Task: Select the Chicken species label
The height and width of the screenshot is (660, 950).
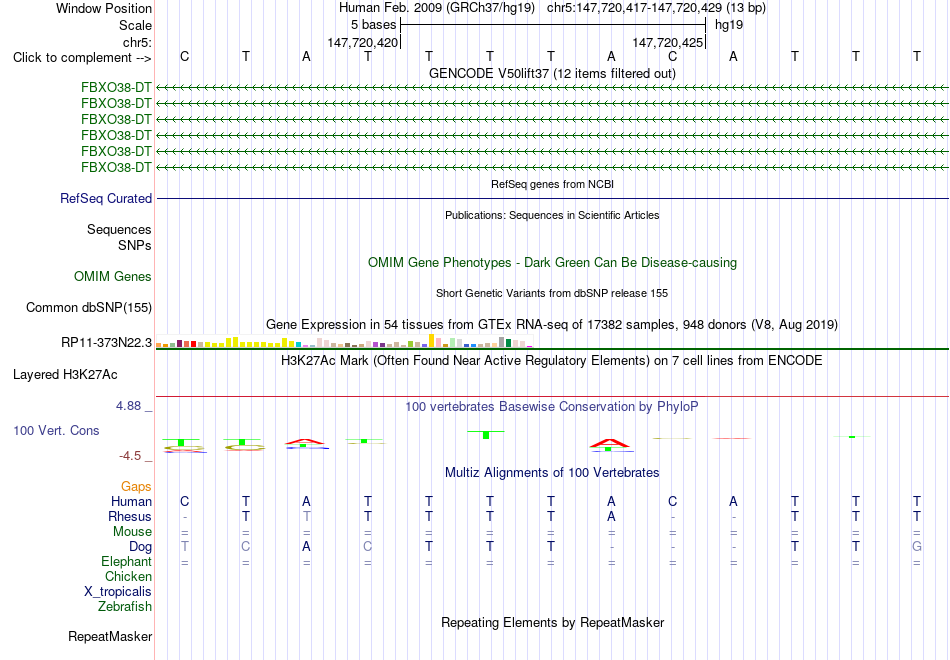Action: click(x=128, y=576)
